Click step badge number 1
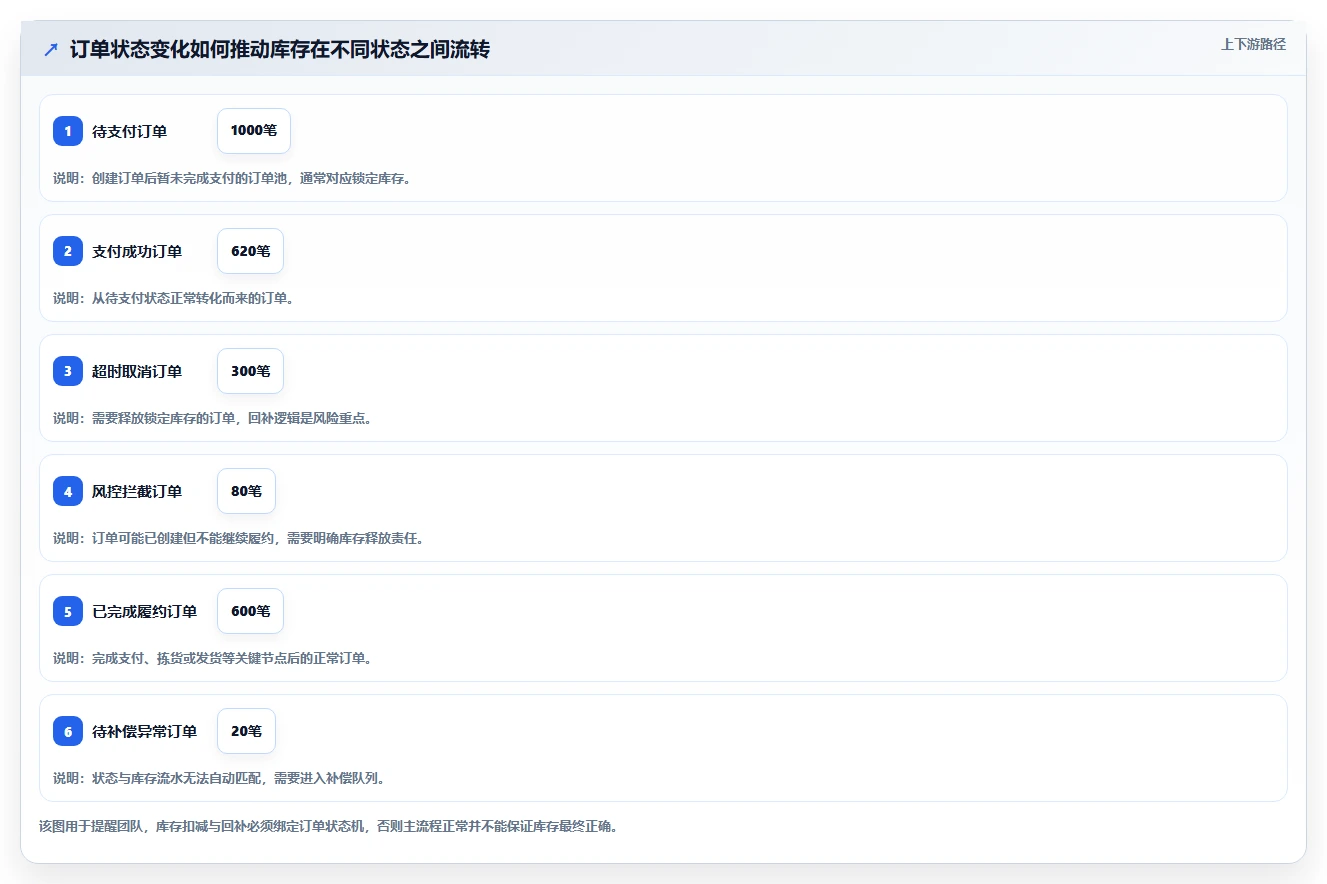The width and height of the screenshot is (1327, 884). point(68,131)
